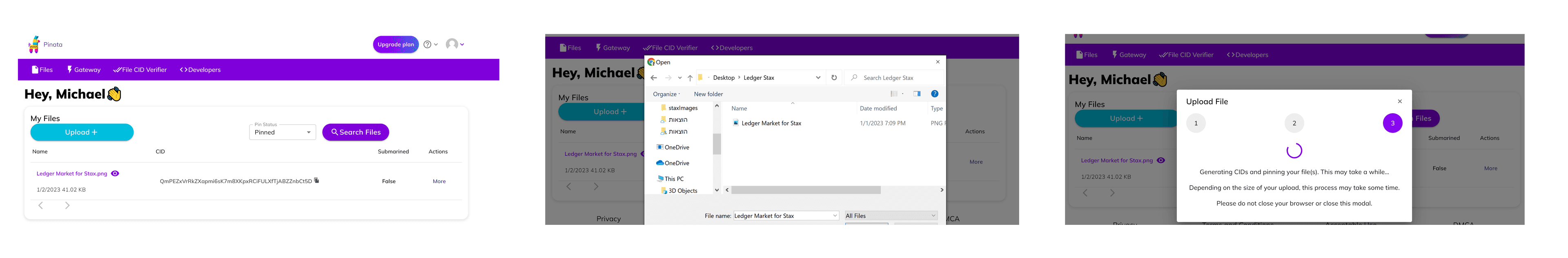Expand the File name combo box arrow
Screen dimensions: 1568x258
pyautogui.click(x=835, y=216)
